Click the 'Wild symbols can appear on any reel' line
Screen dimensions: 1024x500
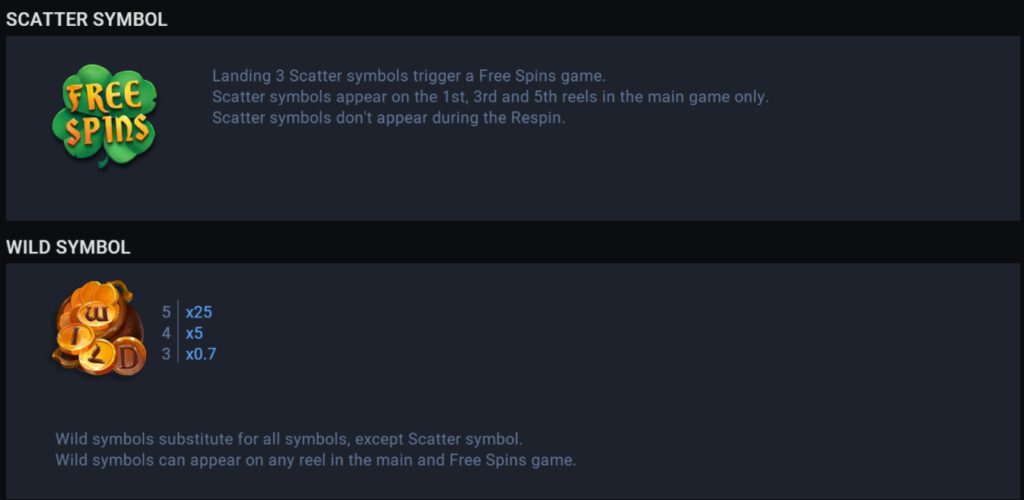[x=316, y=460]
